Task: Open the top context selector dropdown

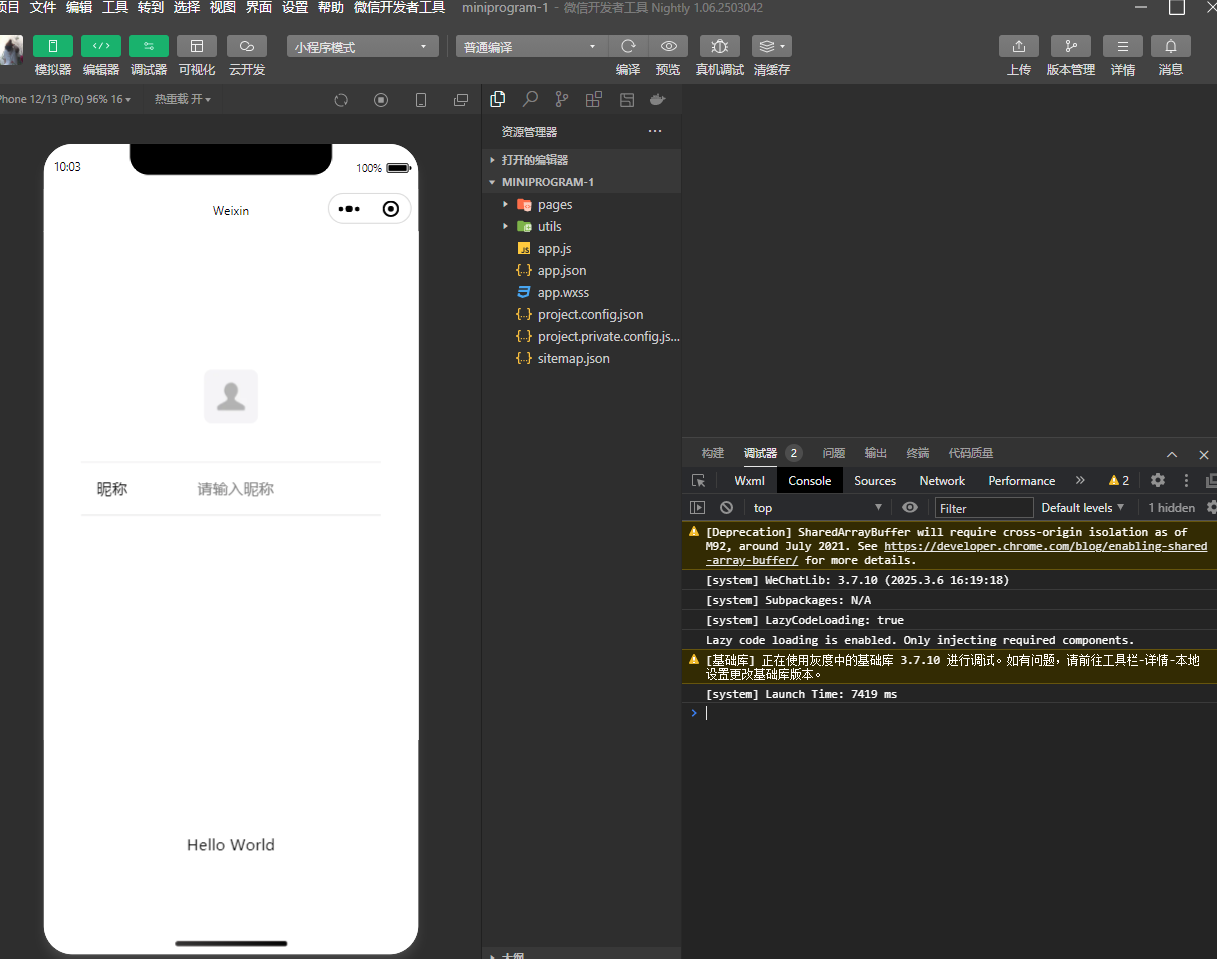Action: tap(817, 508)
